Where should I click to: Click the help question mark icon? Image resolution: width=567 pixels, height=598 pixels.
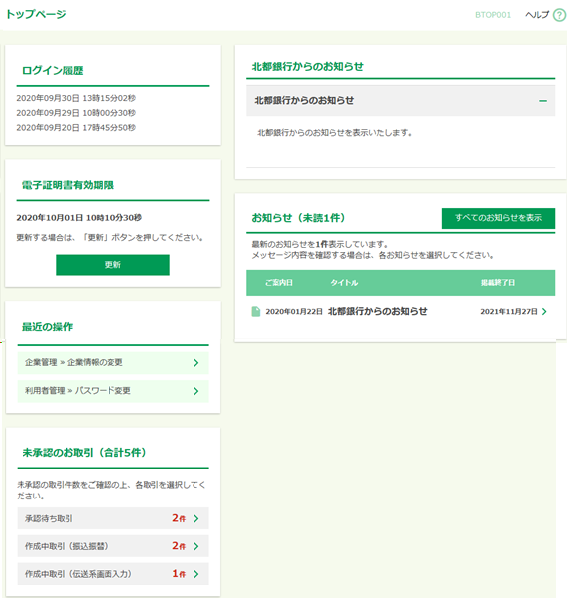tap(559, 15)
